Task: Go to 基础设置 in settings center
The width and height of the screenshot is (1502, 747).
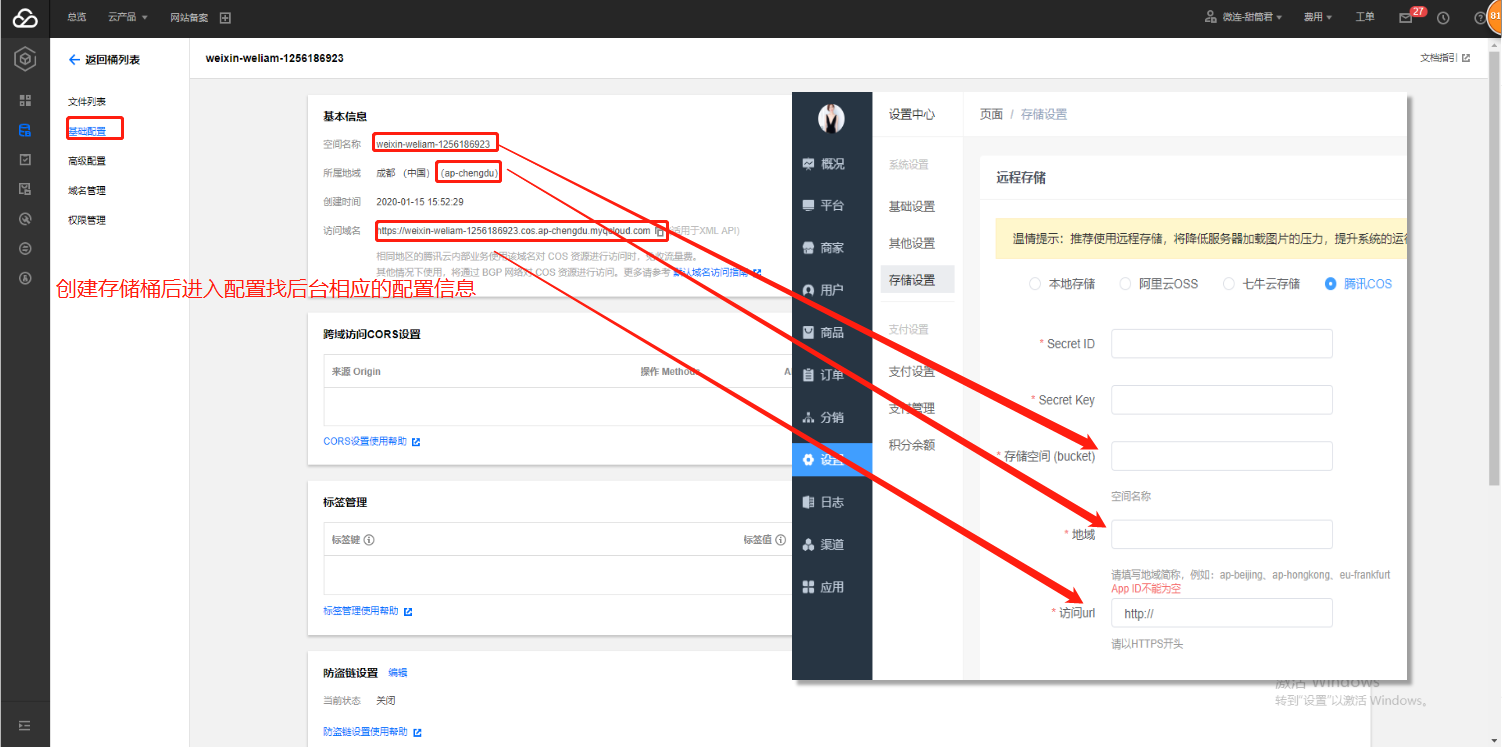Action: click(912, 207)
